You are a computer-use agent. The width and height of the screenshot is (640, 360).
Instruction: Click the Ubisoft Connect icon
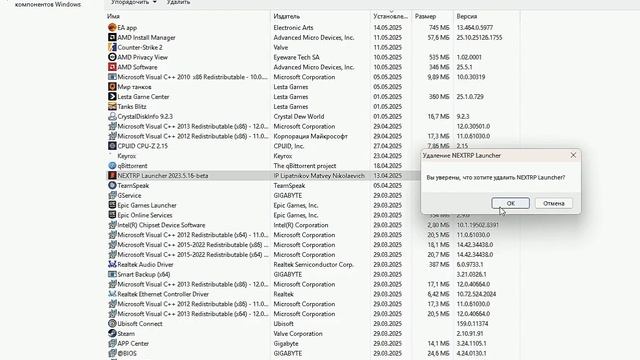[112, 324]
